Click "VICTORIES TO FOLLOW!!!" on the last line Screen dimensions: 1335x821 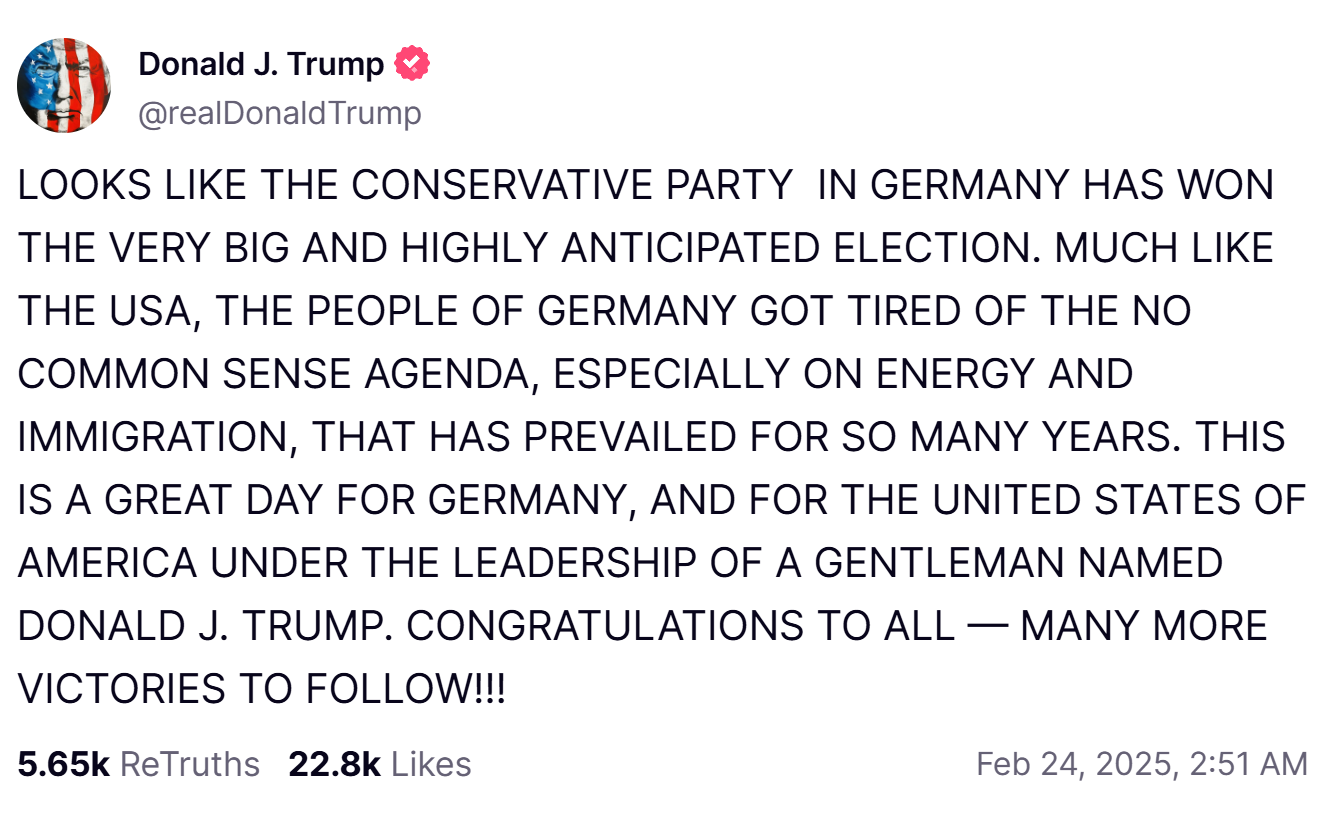pyautogui.click(x=262, y=690)
